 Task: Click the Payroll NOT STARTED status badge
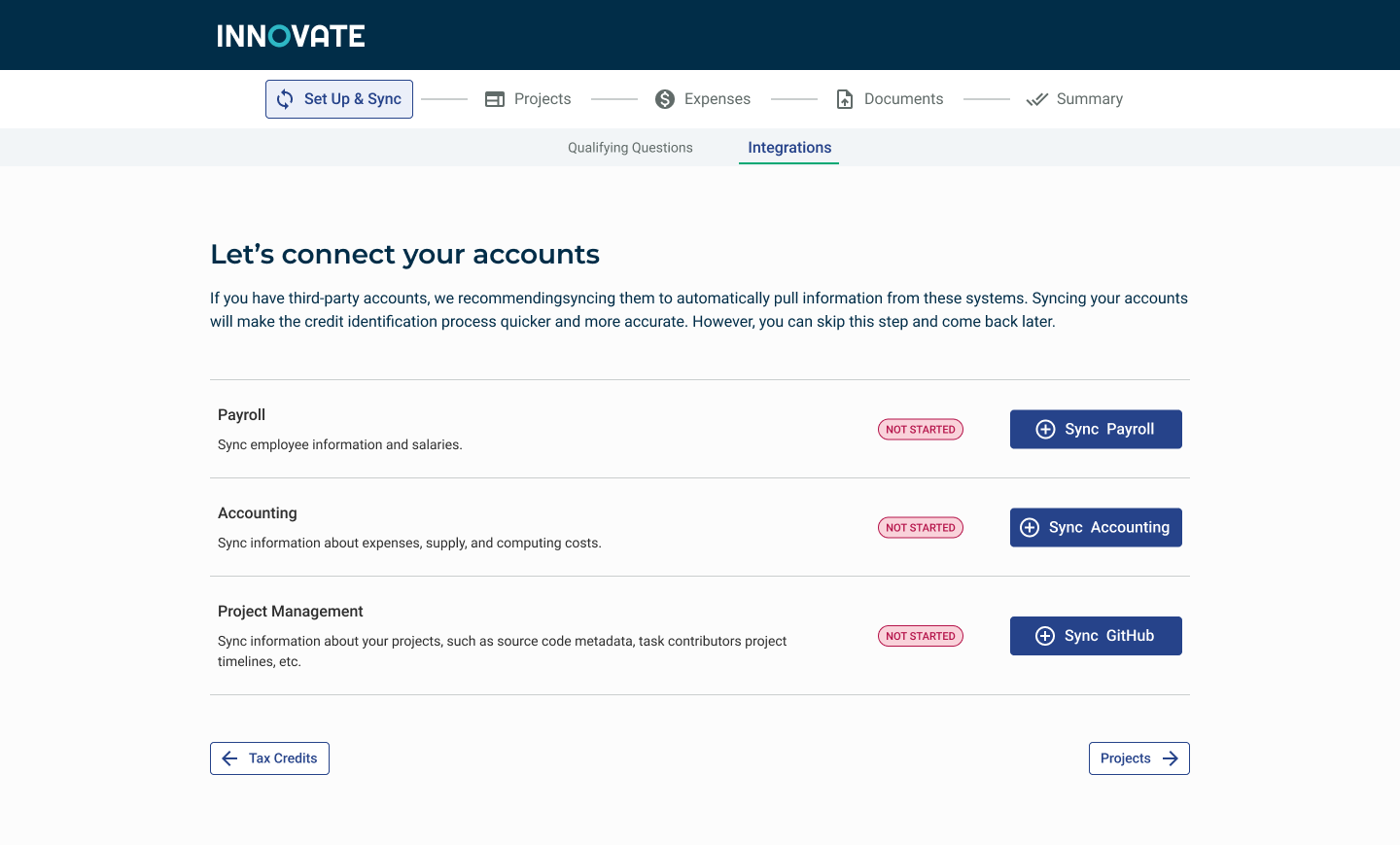pyautogui.click(x=920, y=430)
